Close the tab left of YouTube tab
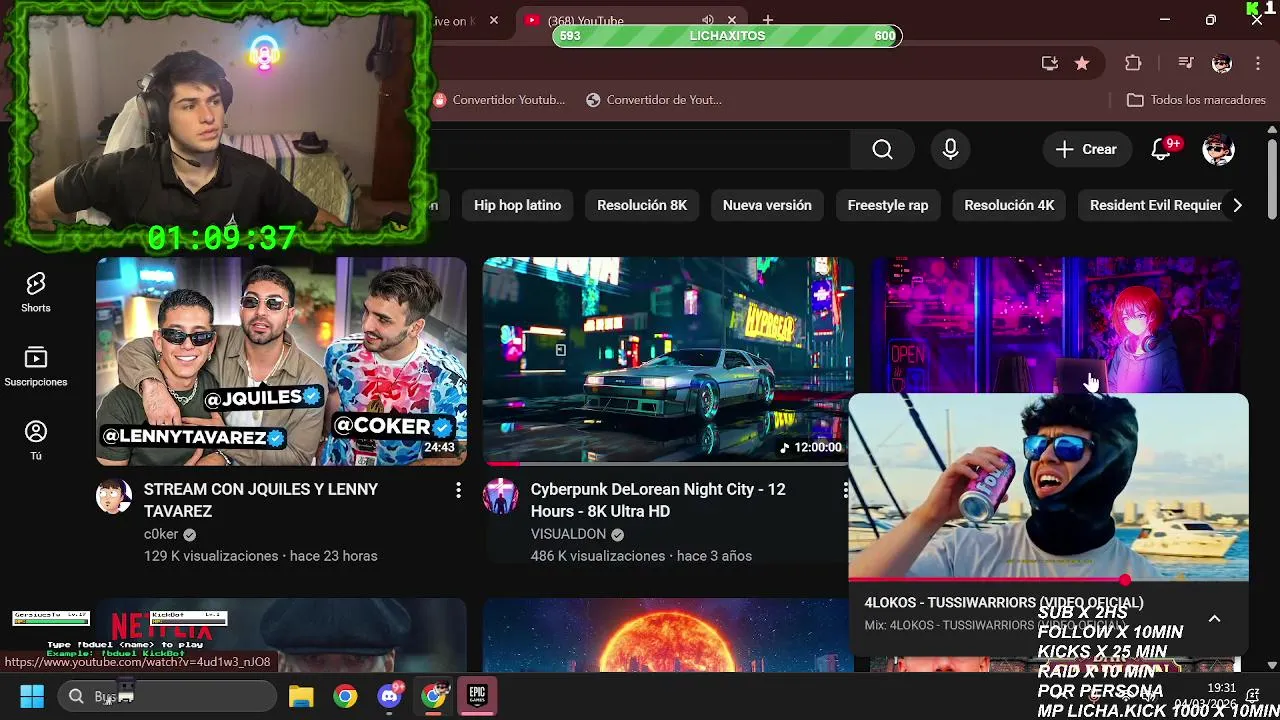Viewport: 1280px width, 720px height. pos(493,20)
